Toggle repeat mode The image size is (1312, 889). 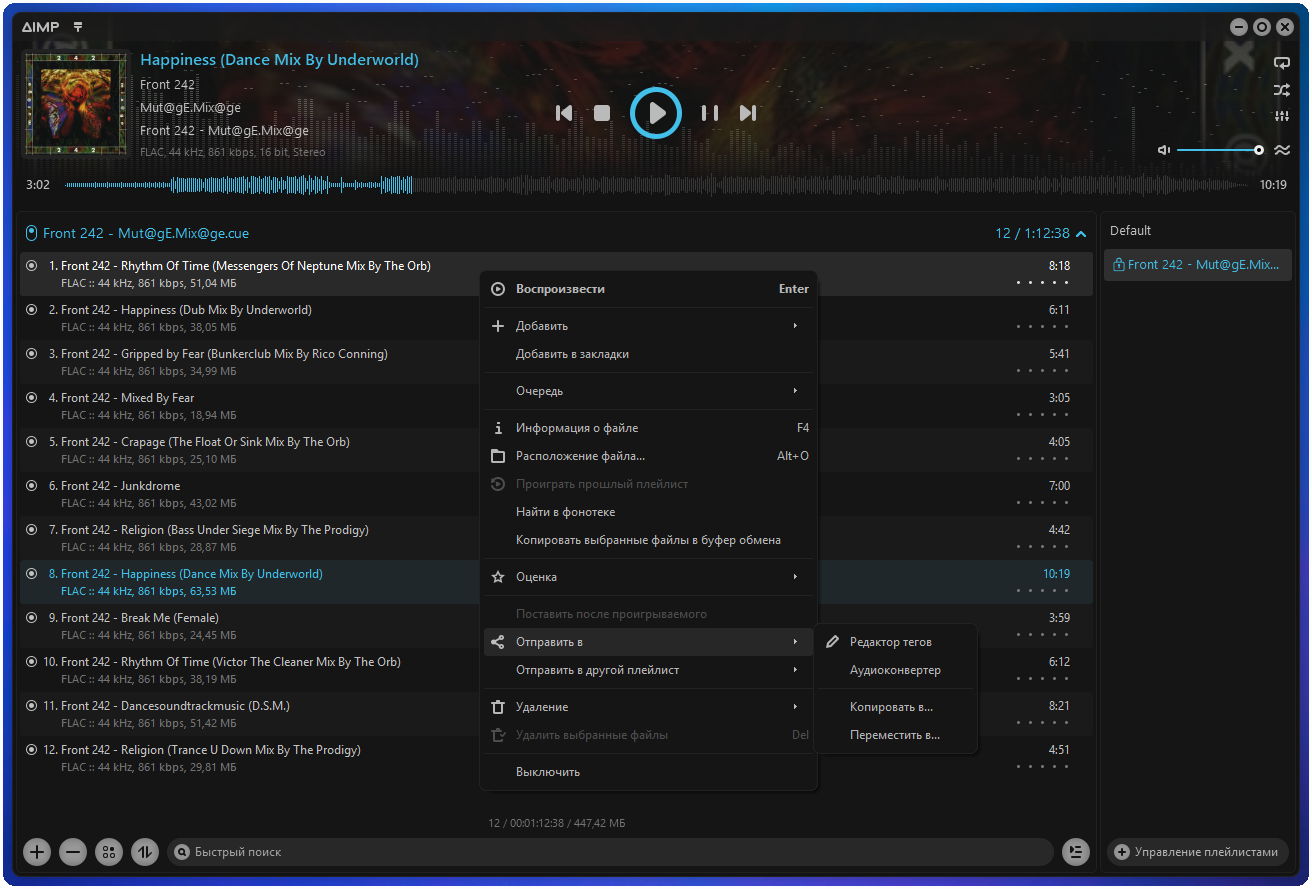click(1281, 63)
